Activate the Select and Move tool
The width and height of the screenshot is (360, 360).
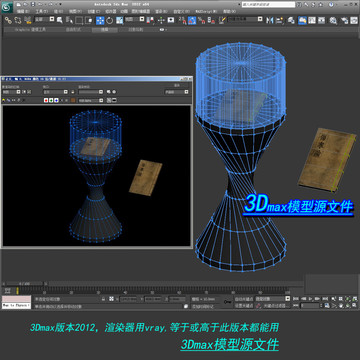click(x=100, y=20)
